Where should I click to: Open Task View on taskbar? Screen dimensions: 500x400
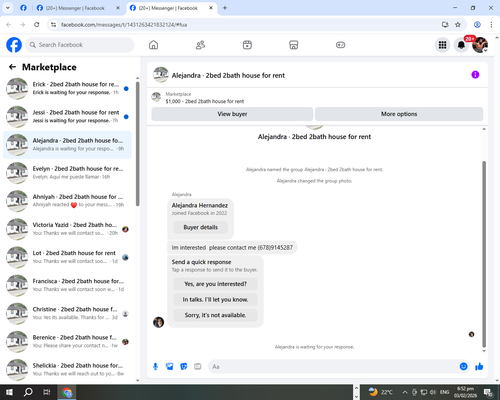tap(47, 392)
